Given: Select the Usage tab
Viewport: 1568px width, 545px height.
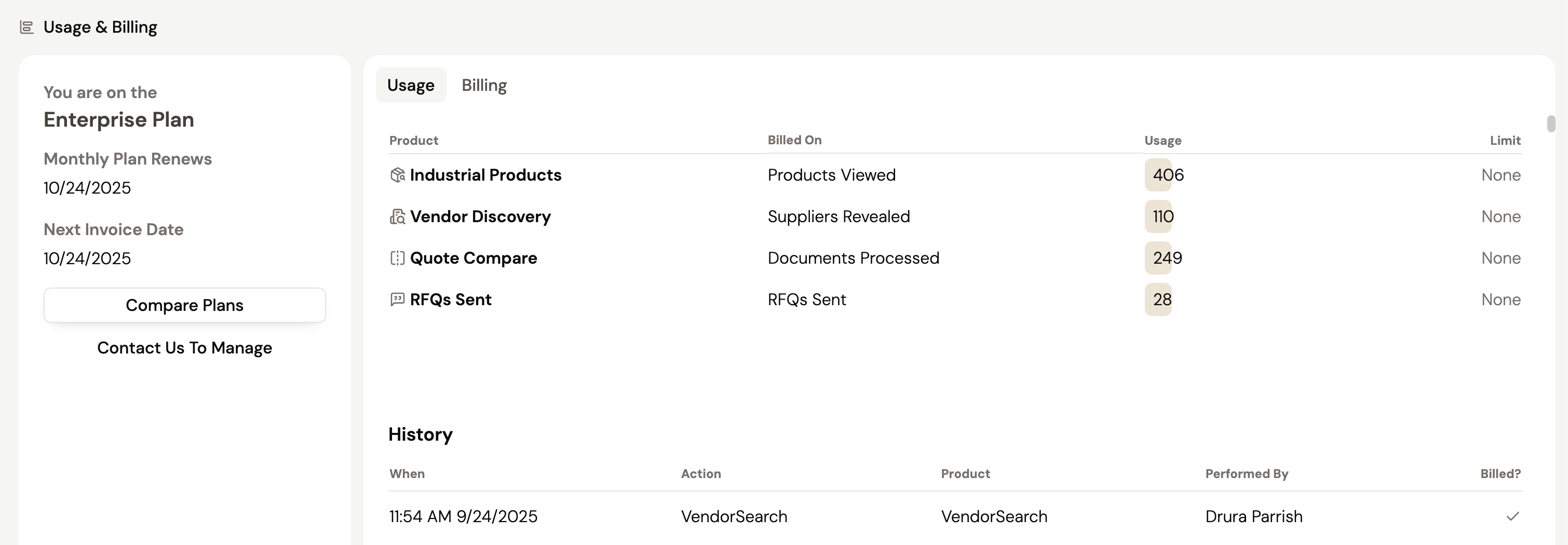Looking at the screenshot, I should click(411, 85).
